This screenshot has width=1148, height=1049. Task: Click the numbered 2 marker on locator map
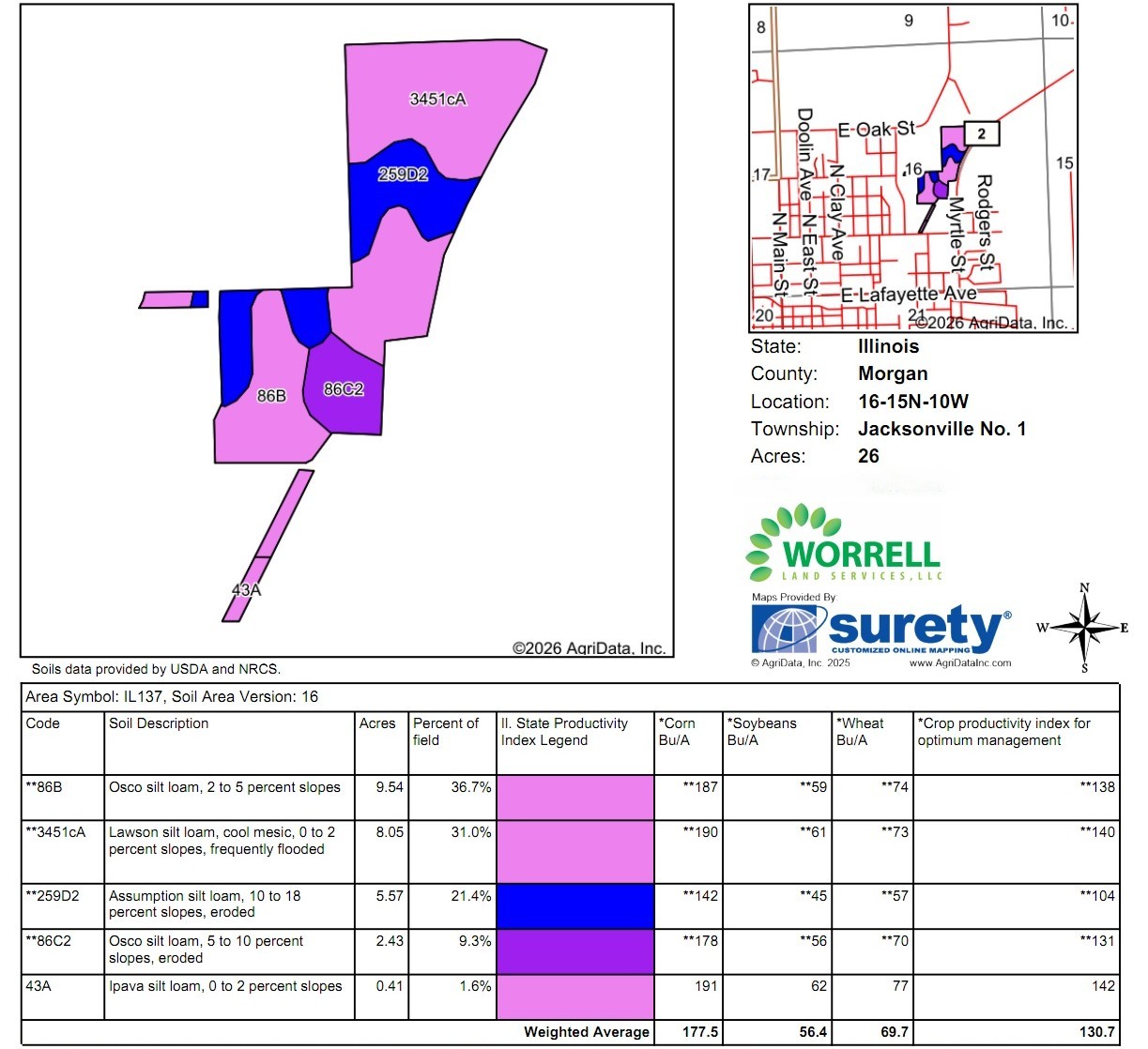coord(982,134)
